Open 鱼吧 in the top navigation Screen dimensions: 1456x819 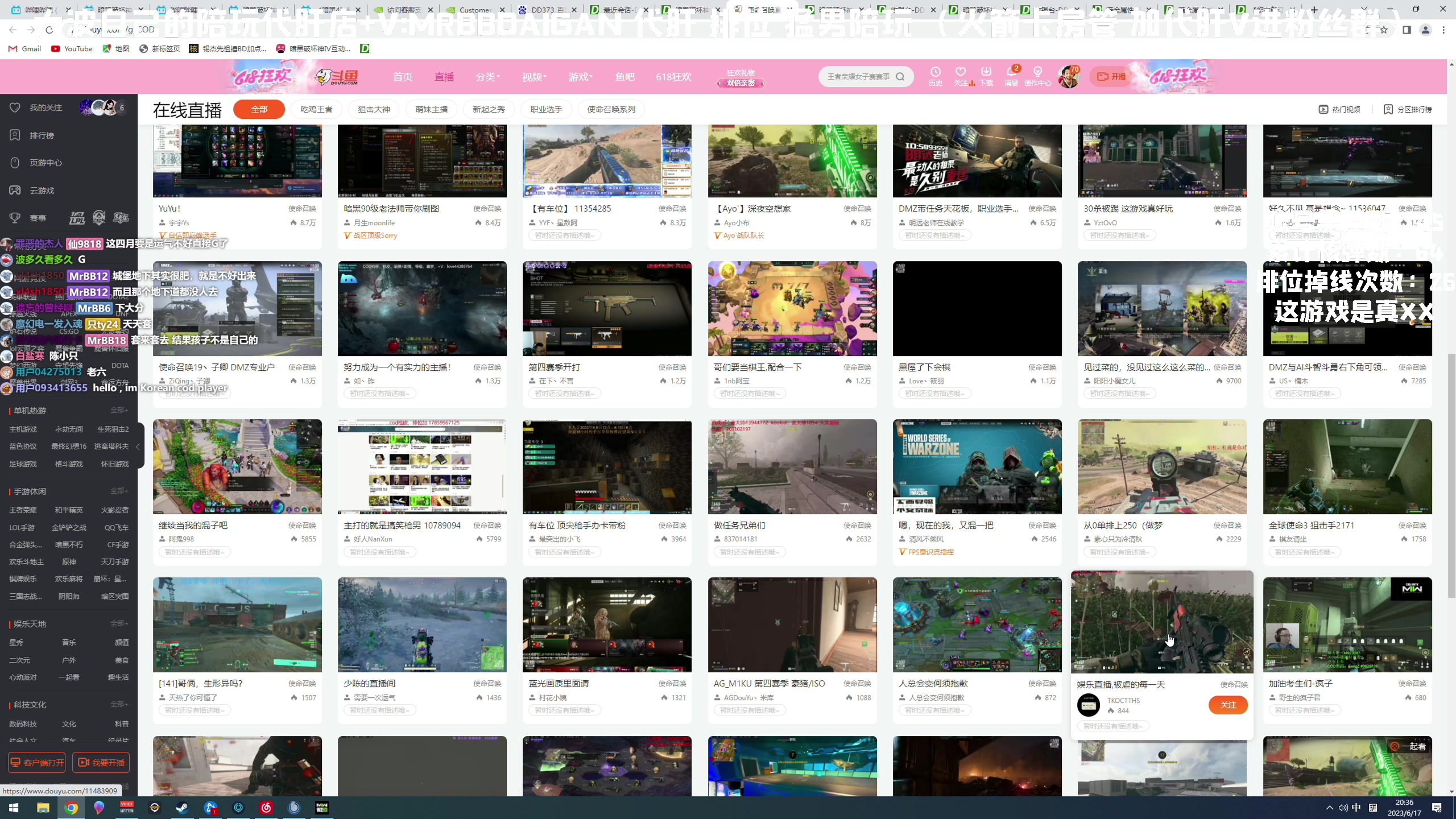pos(625,77)
